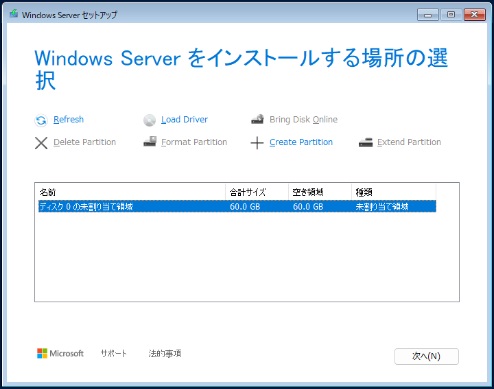Click the Create Partition link
Screen dimensions: 494x389
point(301,142)
